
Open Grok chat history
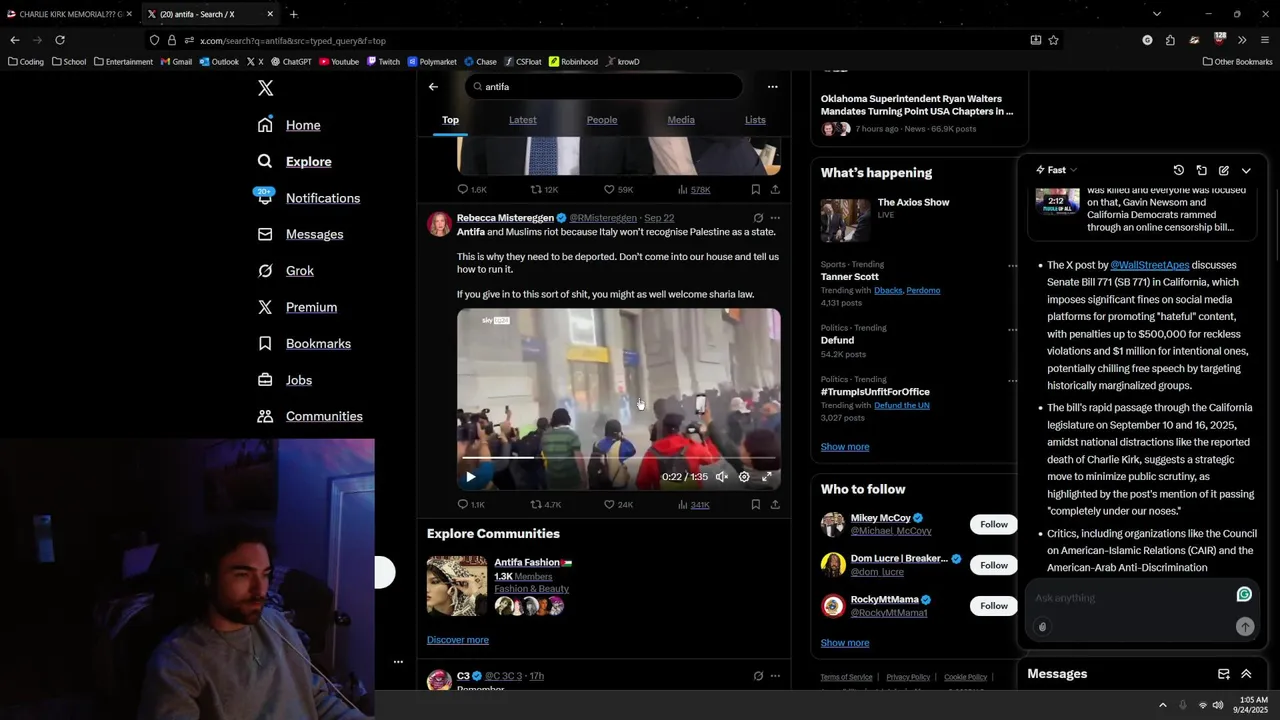pos(1179,171)
